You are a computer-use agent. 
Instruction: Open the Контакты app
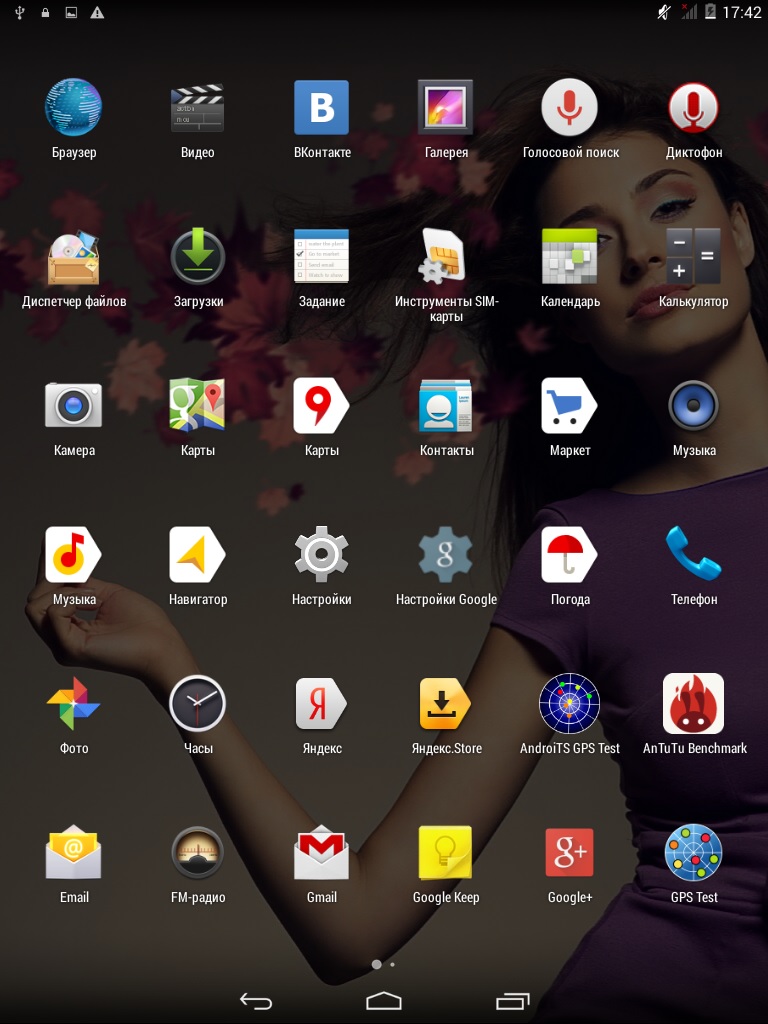click(445, 405)
